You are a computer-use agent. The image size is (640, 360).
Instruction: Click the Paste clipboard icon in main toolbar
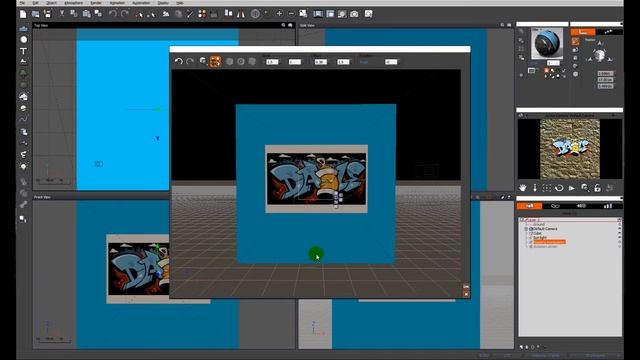86,14
